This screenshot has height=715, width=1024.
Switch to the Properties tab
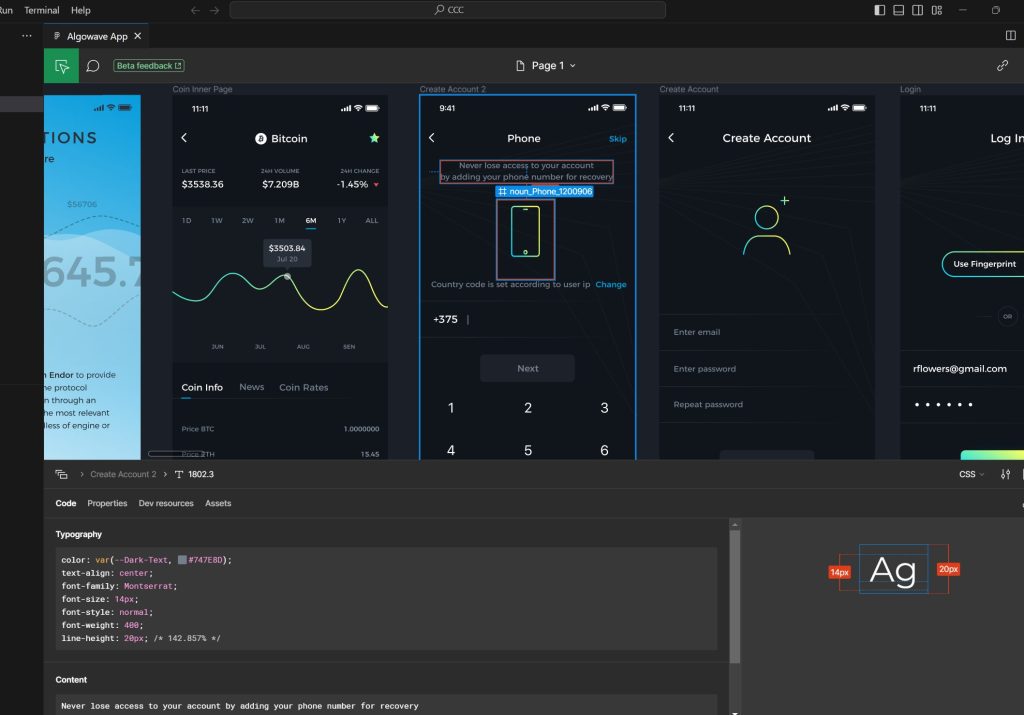pos(107,503)
